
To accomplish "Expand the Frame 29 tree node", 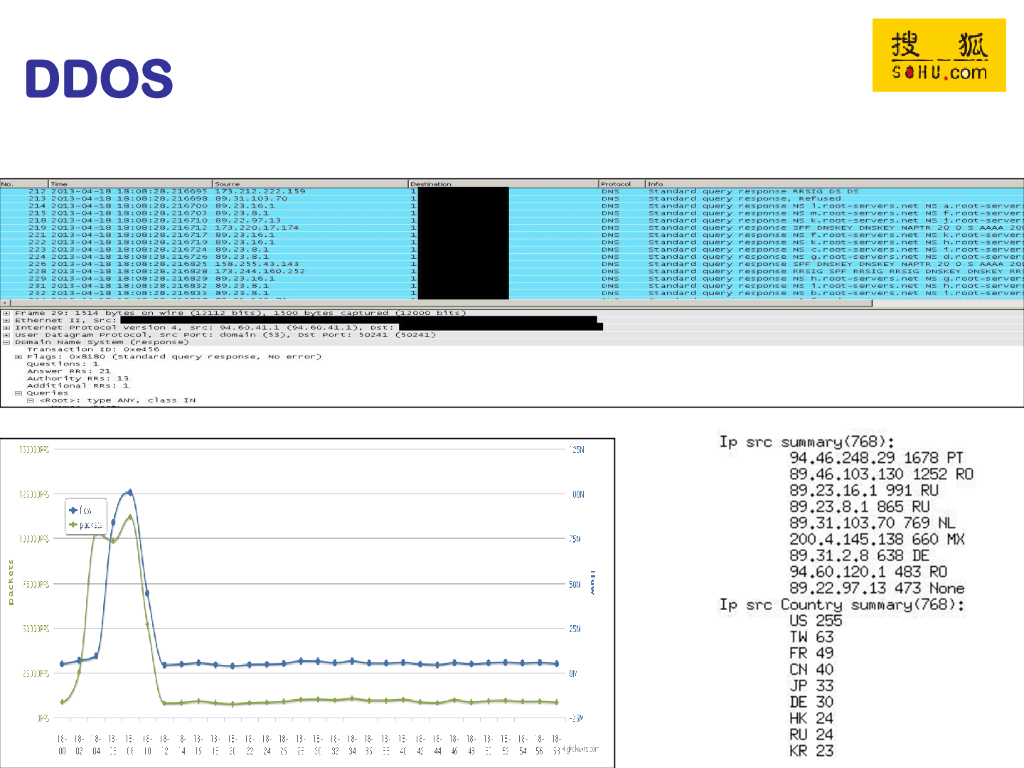I will (x=6, y=314).
